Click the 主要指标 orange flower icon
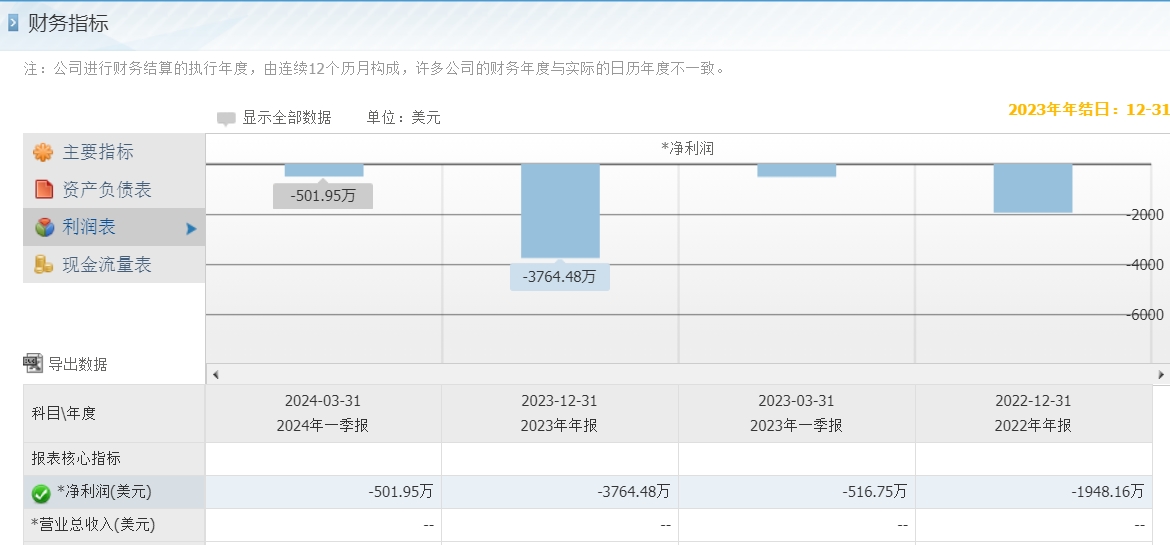Screen dimensions: 1170x545 [x=43, y=152]
